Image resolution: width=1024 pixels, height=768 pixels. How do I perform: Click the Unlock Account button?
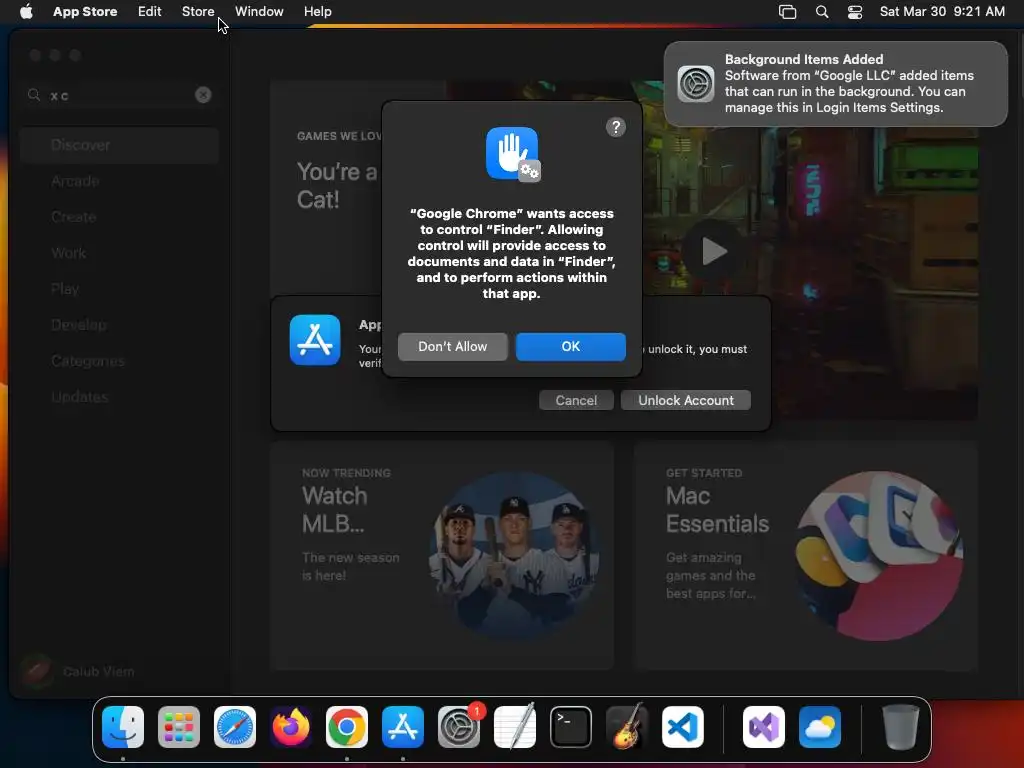pyautogui.click(x=686, y=400)
